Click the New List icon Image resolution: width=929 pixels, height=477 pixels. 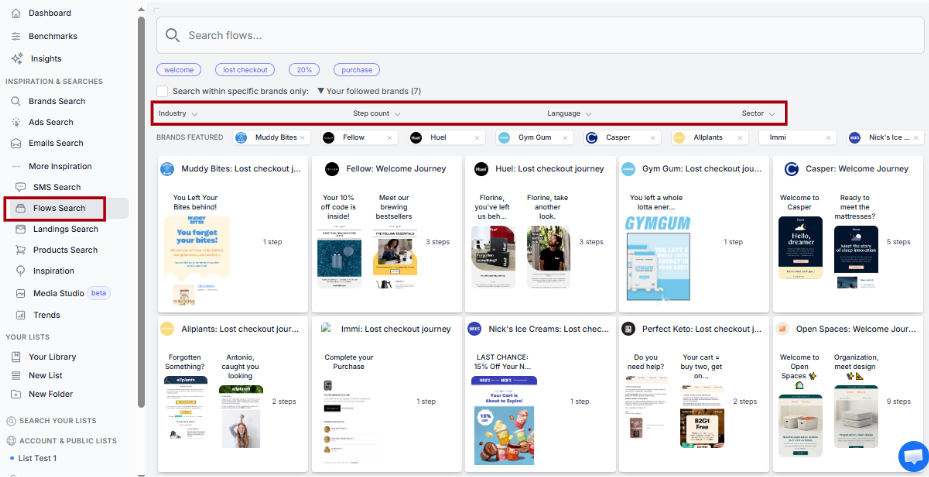[16, 376]
